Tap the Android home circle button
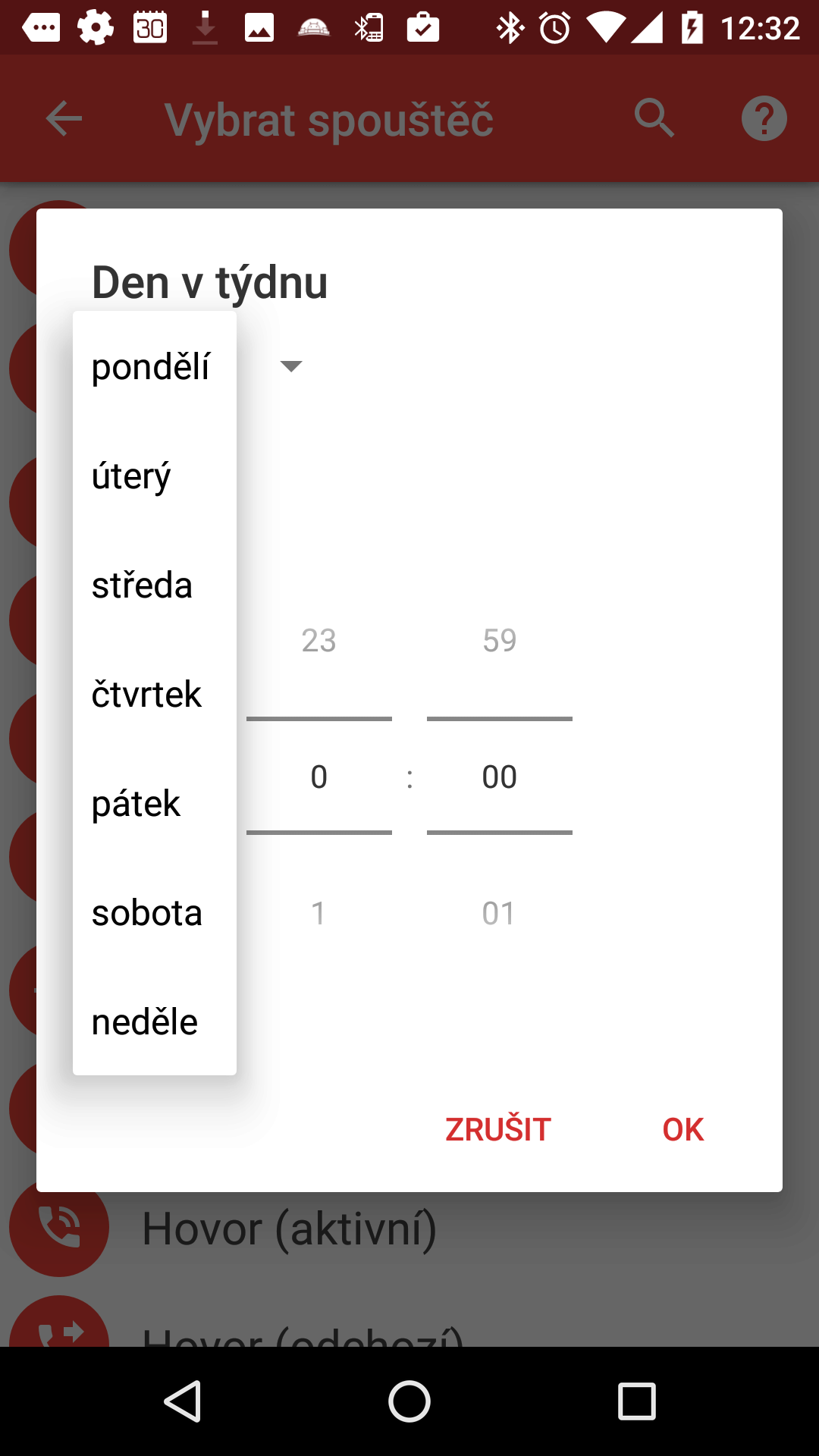The image size is (819, 1456). [409, 1401]
